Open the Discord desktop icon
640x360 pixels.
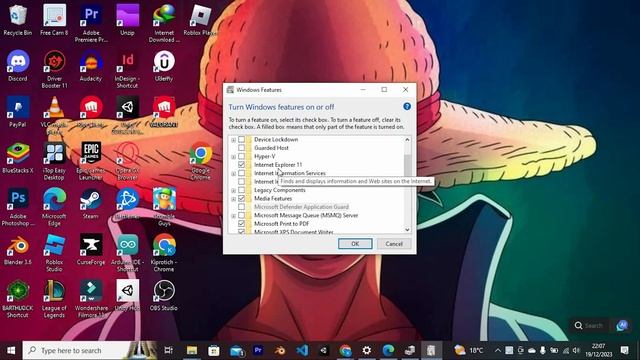[x=18, y=66]
